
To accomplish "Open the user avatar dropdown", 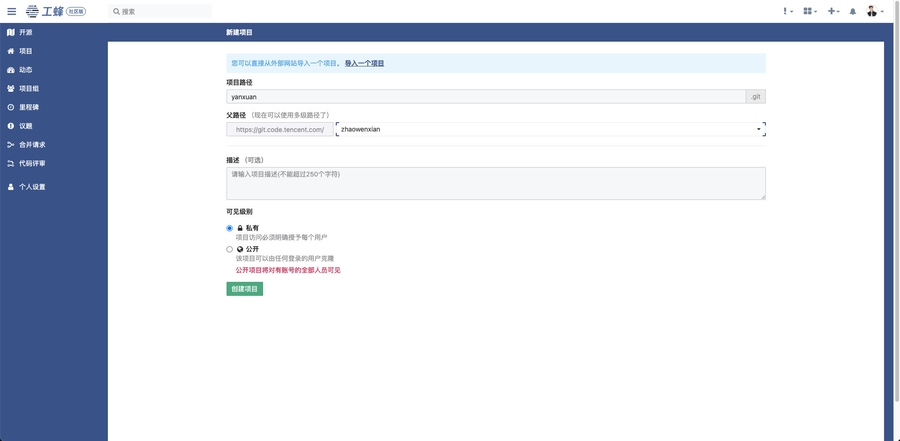I will point(873,11).
